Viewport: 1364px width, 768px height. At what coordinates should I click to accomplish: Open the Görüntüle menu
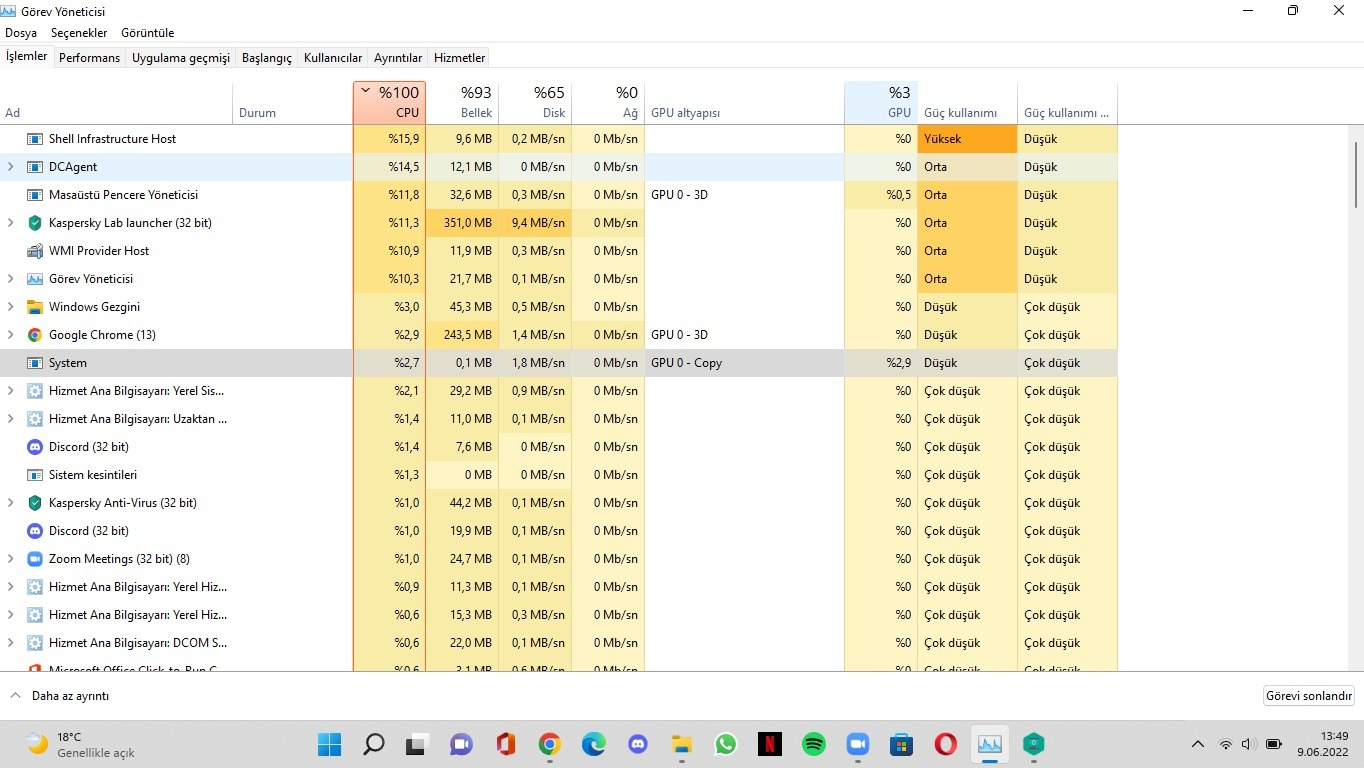pyautogui.click(x=148, y=33)
